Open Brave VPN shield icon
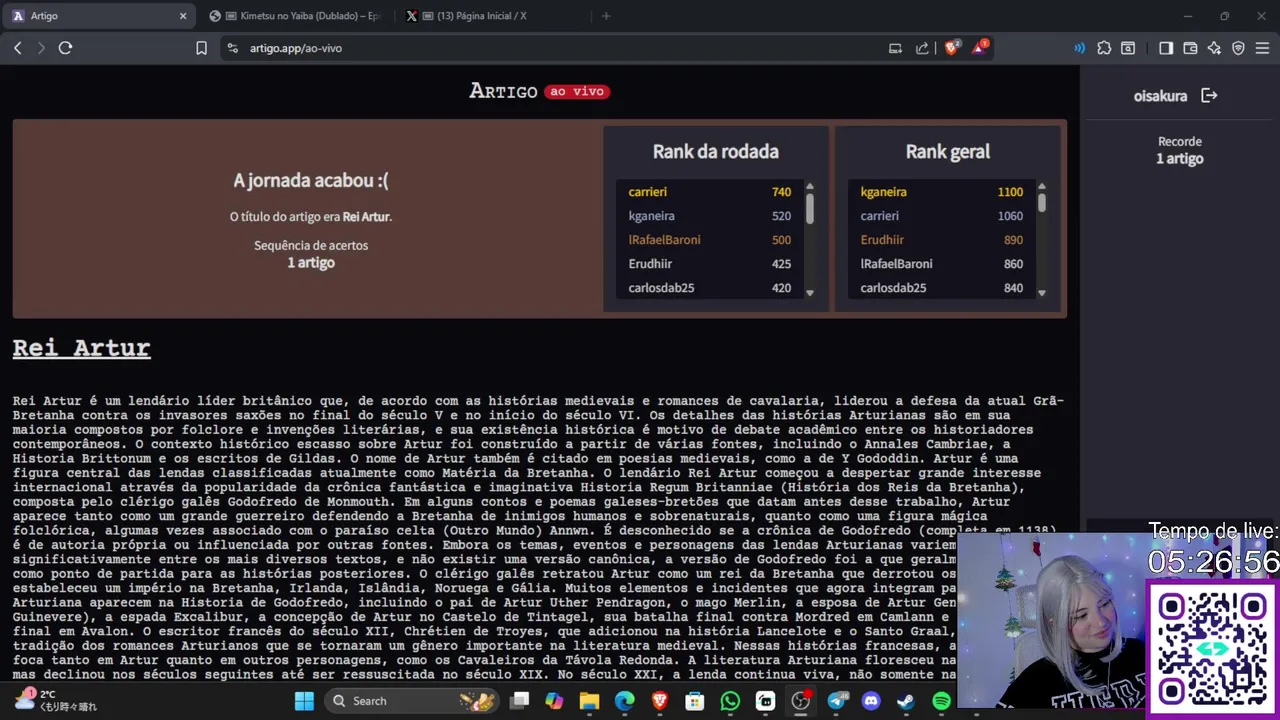This screenshot has width=1280, height=720. click(1238, 48)
